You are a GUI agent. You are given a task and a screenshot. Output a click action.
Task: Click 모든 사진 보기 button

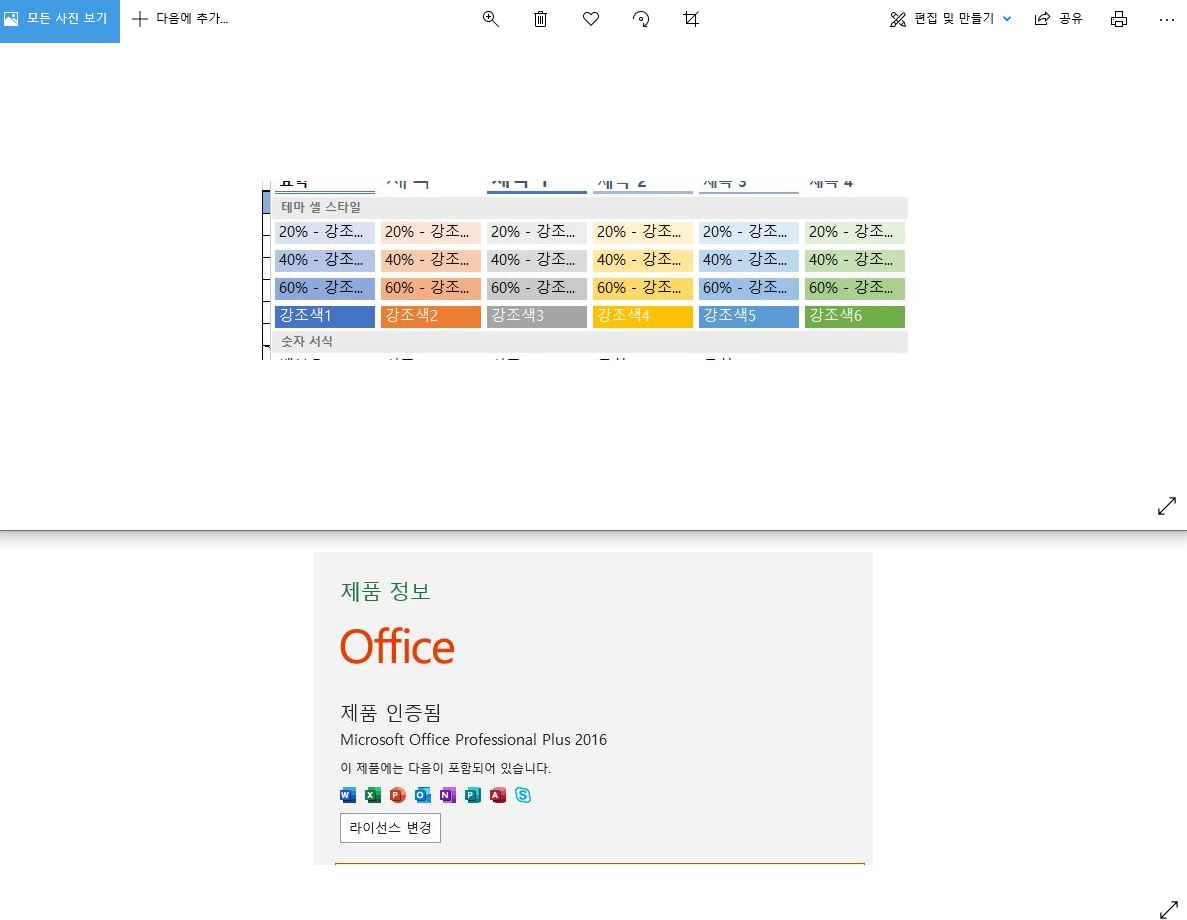(x=60, y=19)
